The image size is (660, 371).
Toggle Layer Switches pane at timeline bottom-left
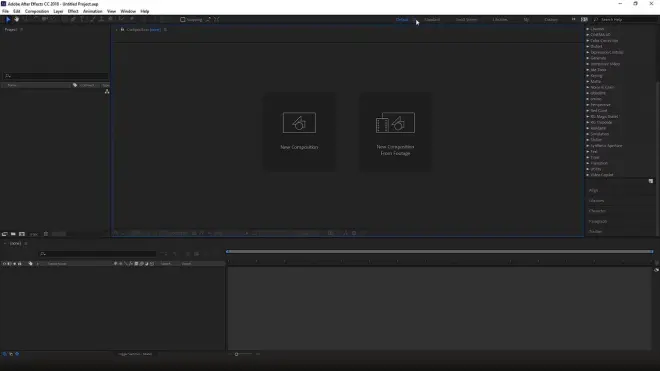[5, 354]
